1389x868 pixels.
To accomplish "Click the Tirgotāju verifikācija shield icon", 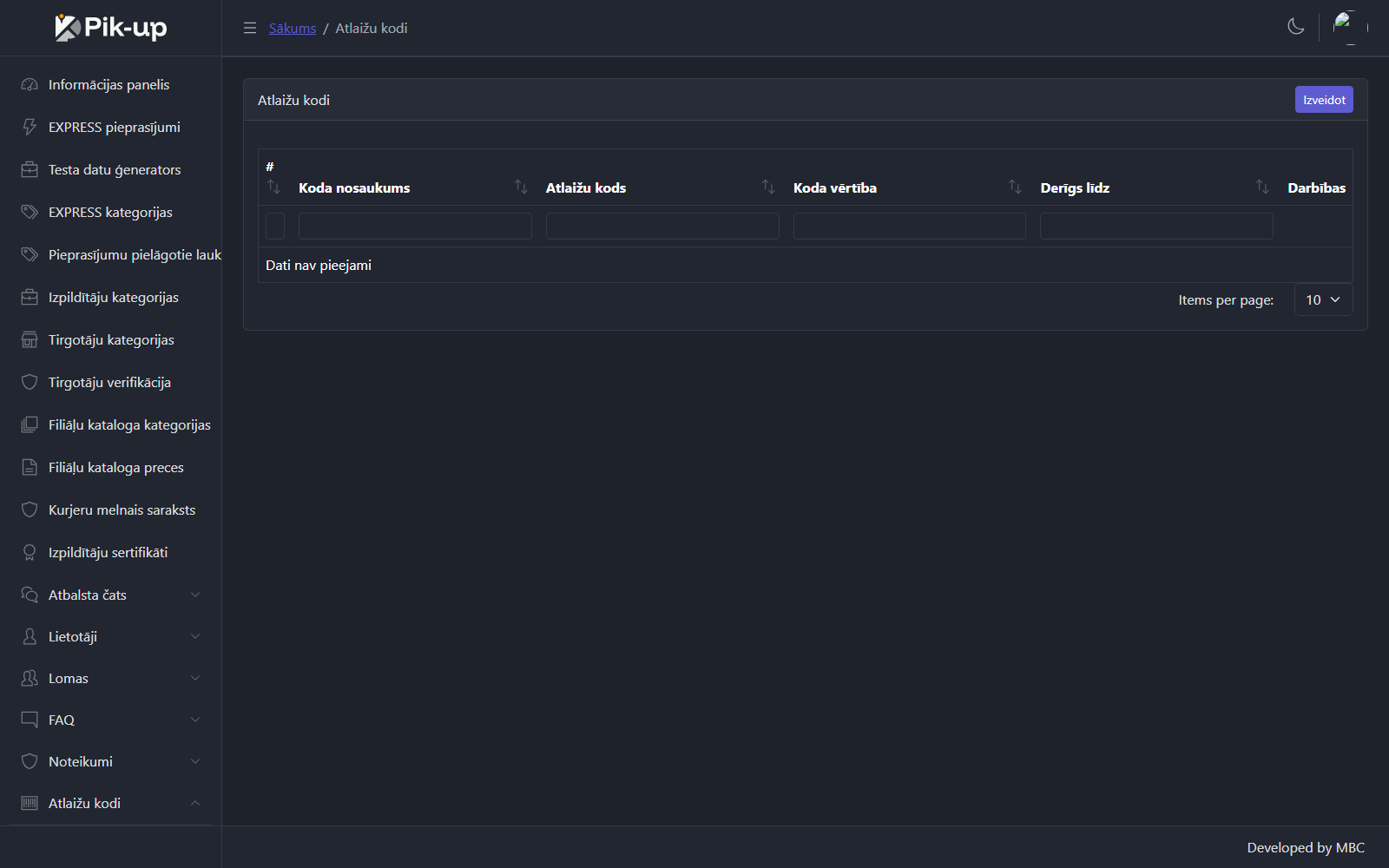I will 30,382.
